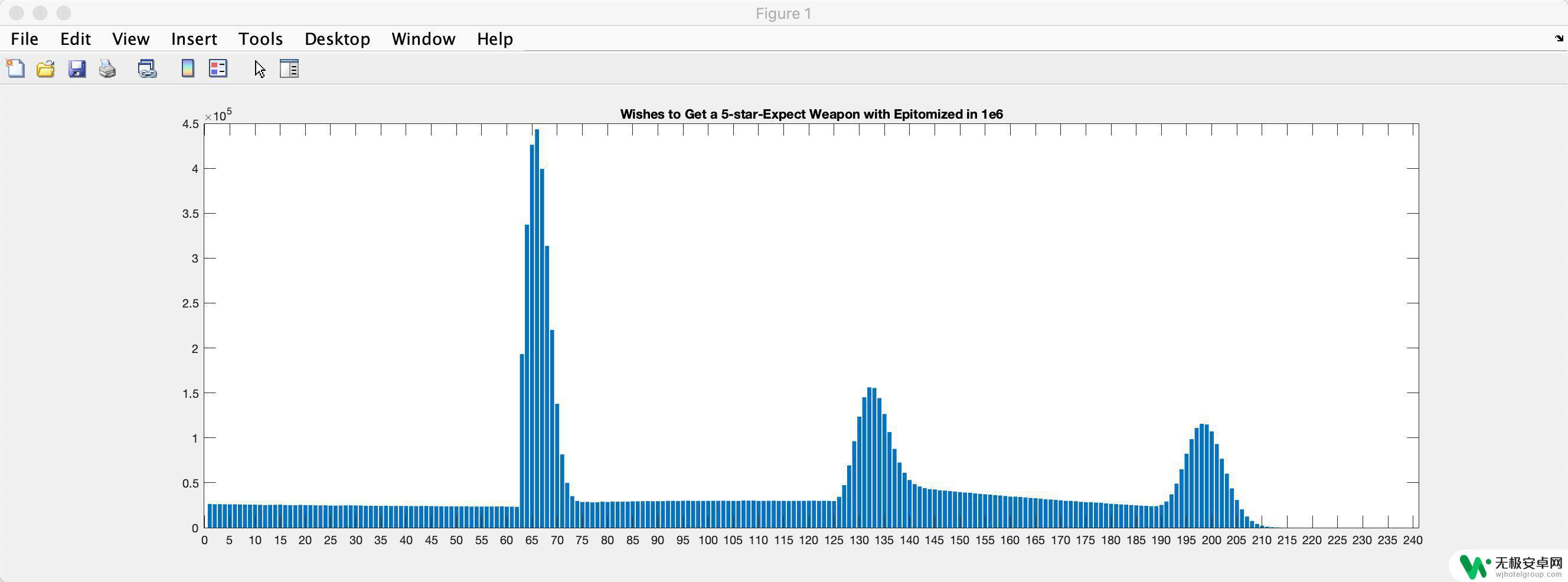
Task: Click the Link Plot toolbar icon
Action: click(x=146, y=69)
